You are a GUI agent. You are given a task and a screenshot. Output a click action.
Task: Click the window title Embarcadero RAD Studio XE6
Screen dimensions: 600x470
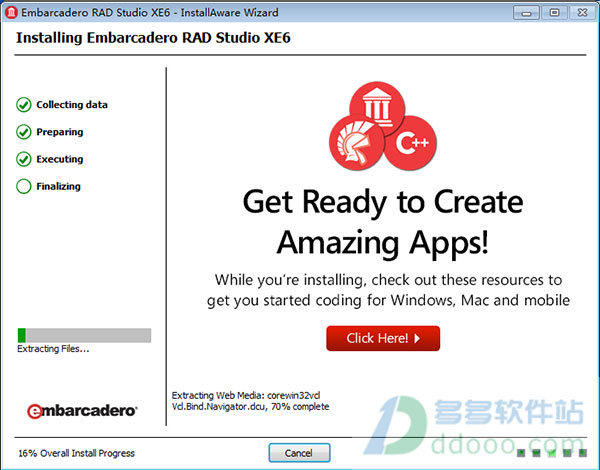150,13
